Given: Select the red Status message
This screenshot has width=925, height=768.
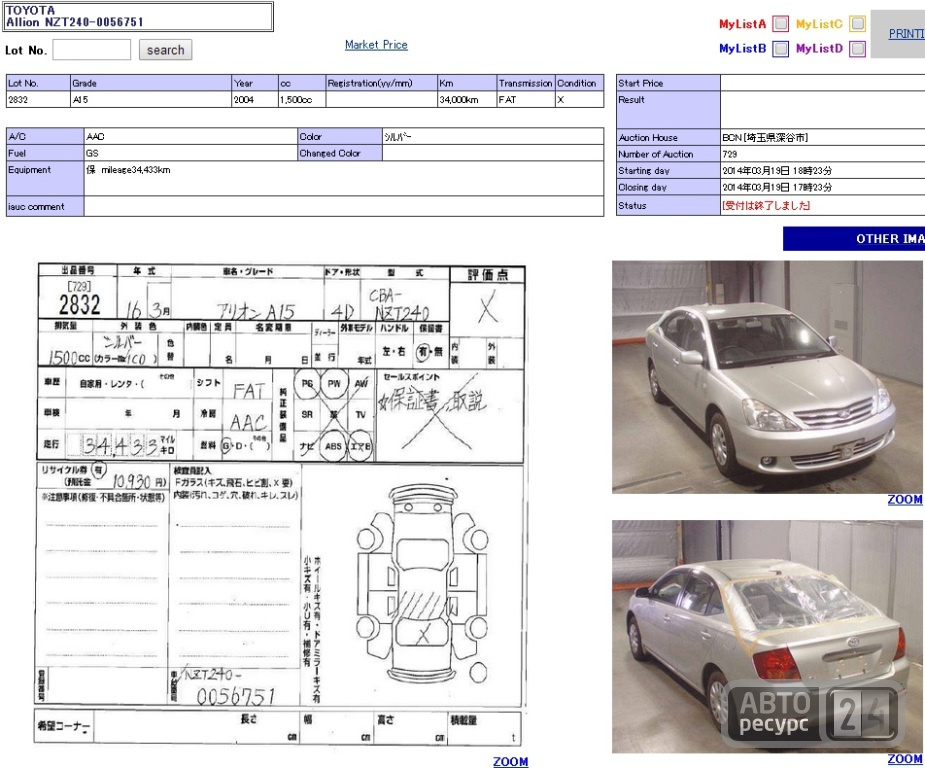Looking at the screenshot, I should pyautogui.click(x=766, y=205).
